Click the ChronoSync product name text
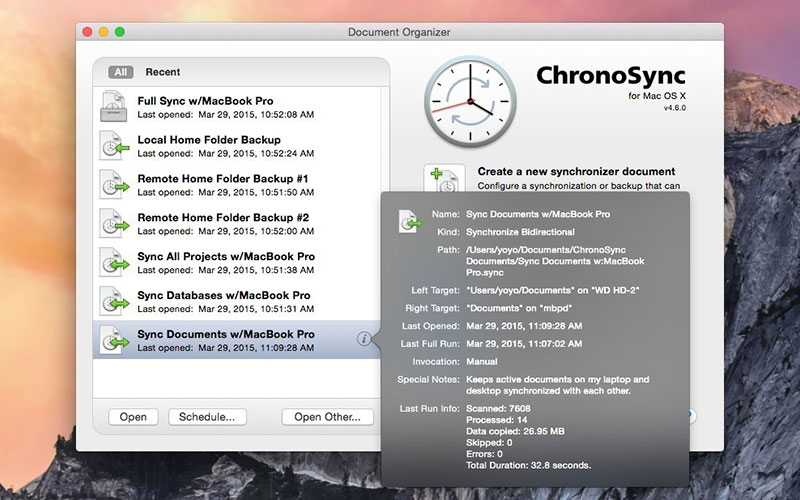The height and width of the screenshot is (500, 800). 611,76
